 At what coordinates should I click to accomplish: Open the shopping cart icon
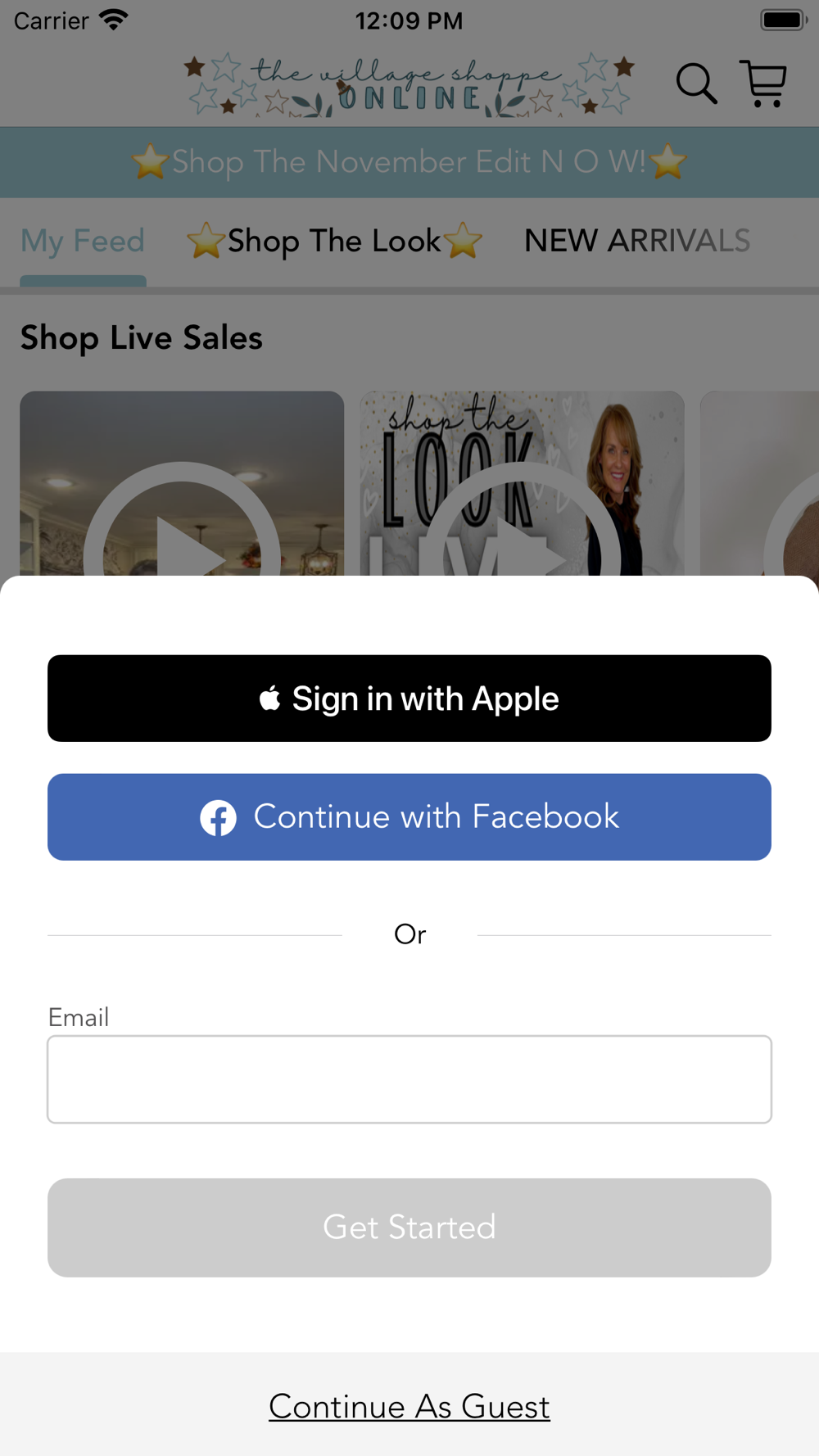(x=763, y=84)
